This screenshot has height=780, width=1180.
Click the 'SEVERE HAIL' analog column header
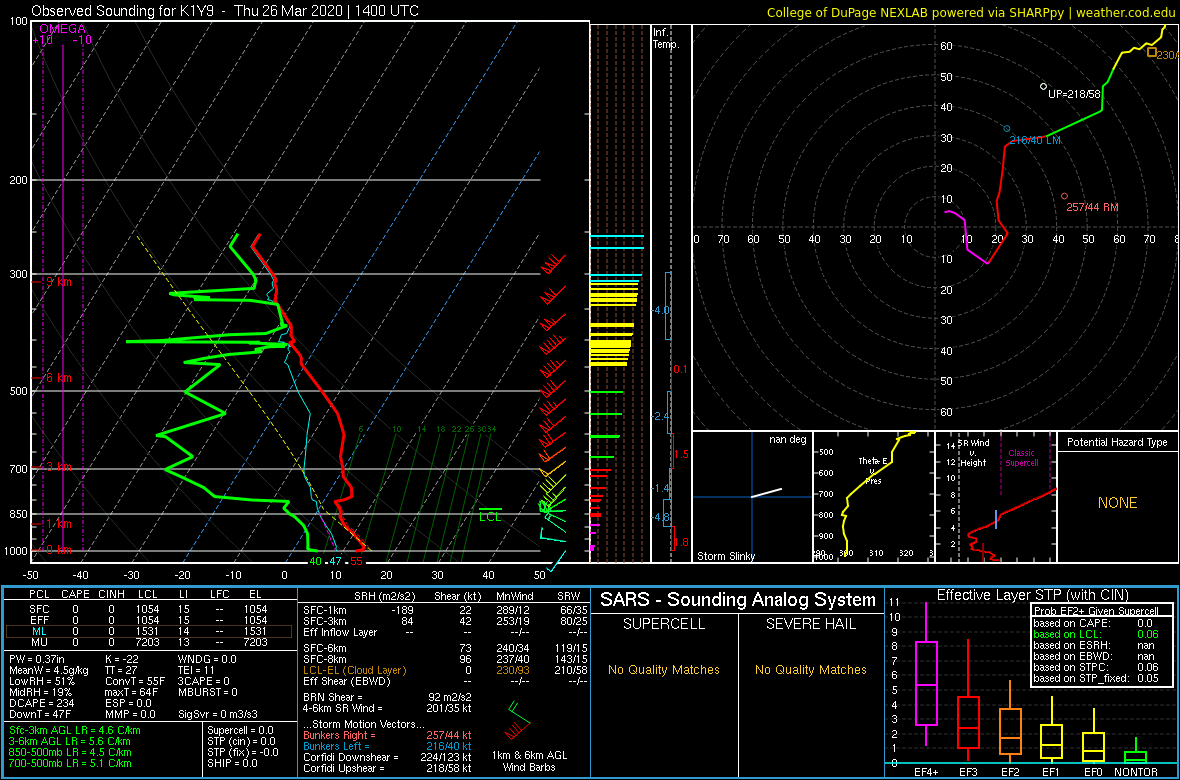[811, 624]
